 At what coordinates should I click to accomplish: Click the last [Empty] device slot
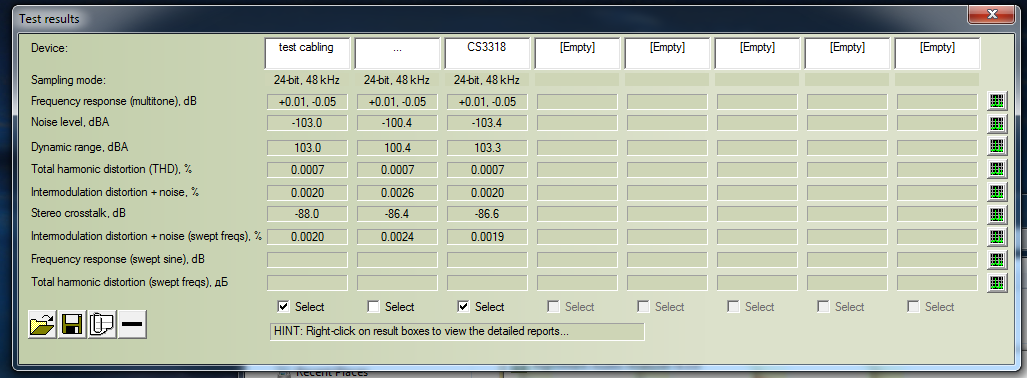coord(937,53)
